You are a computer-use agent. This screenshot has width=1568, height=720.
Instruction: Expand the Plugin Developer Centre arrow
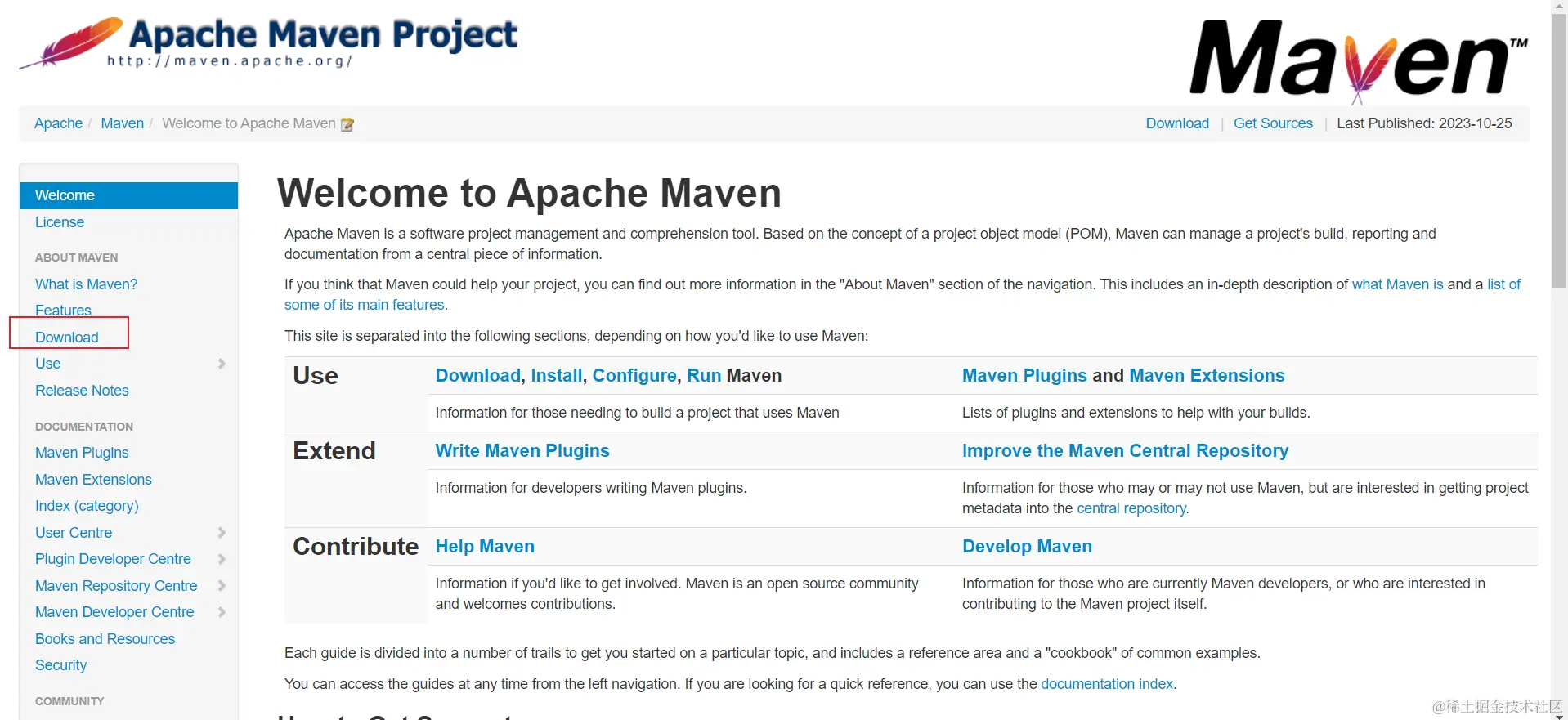222,559
